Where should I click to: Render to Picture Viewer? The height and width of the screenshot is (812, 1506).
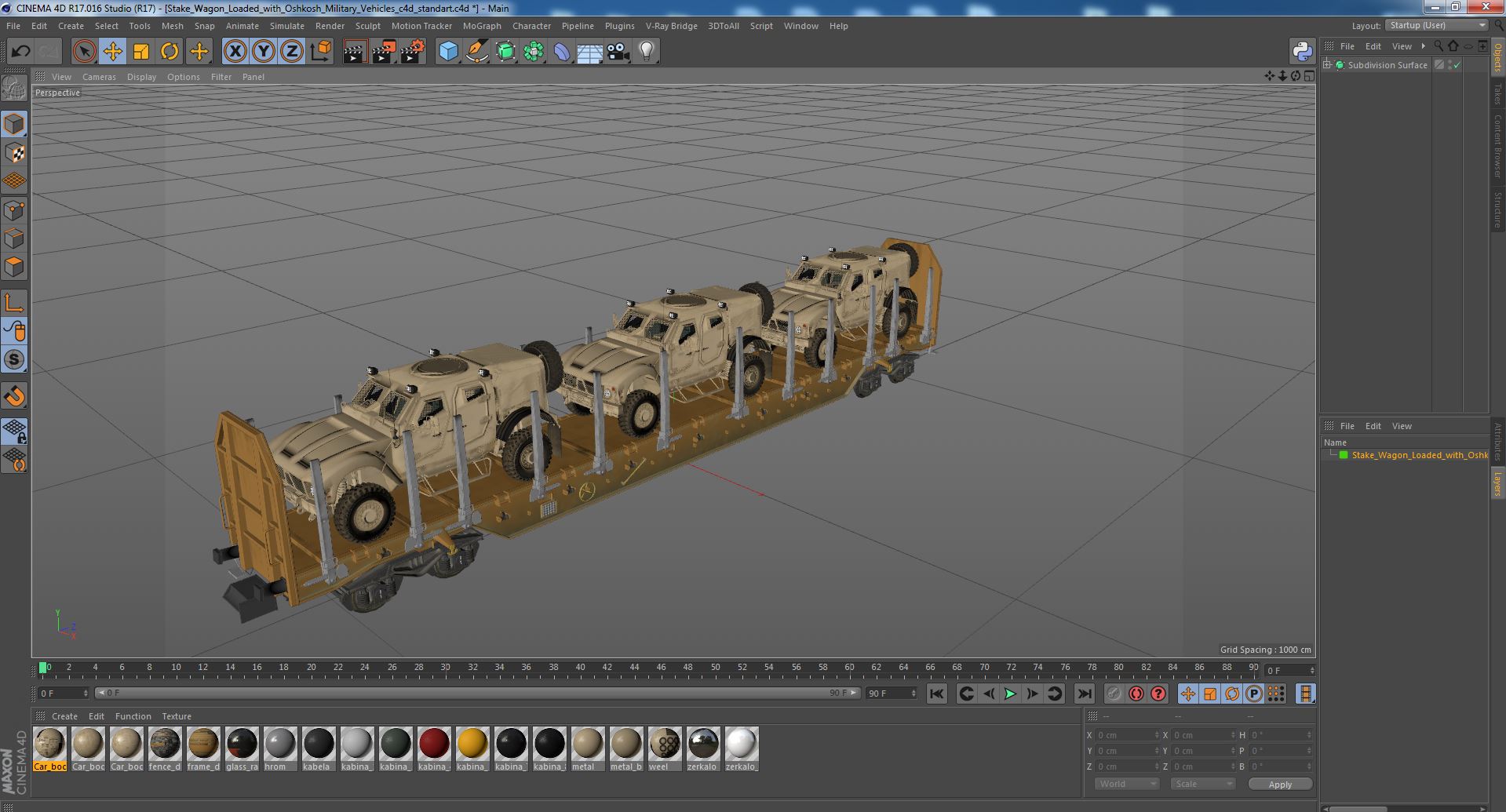tap(383, 52)
